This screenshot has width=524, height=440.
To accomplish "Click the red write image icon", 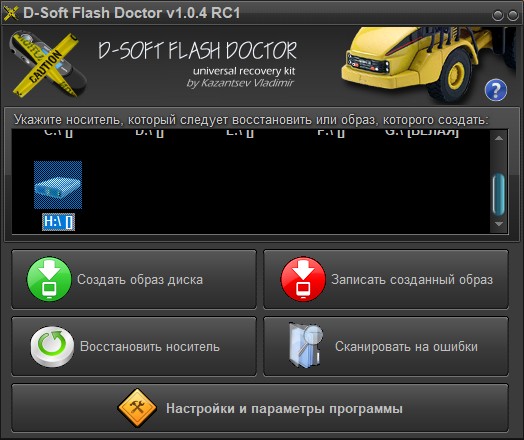I will 303,279.
